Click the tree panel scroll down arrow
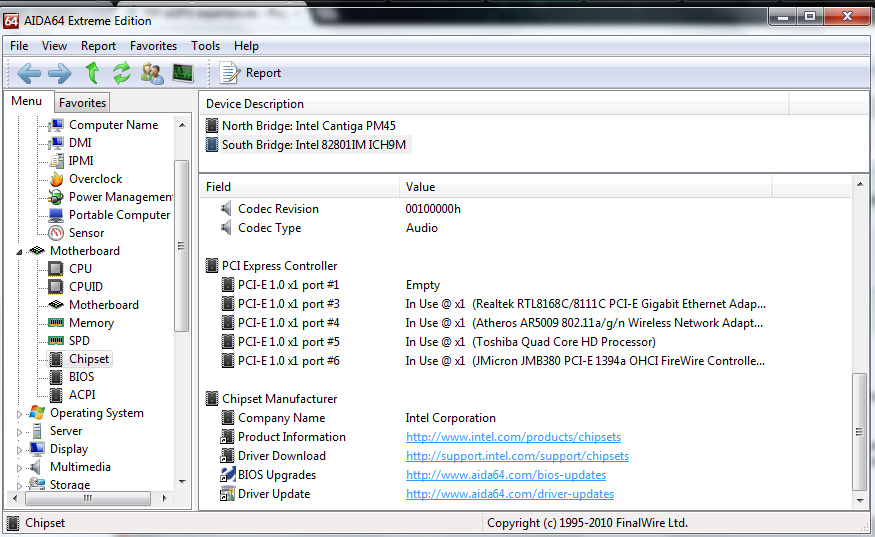Screen dimensions: 875x537 coord(182,482)
